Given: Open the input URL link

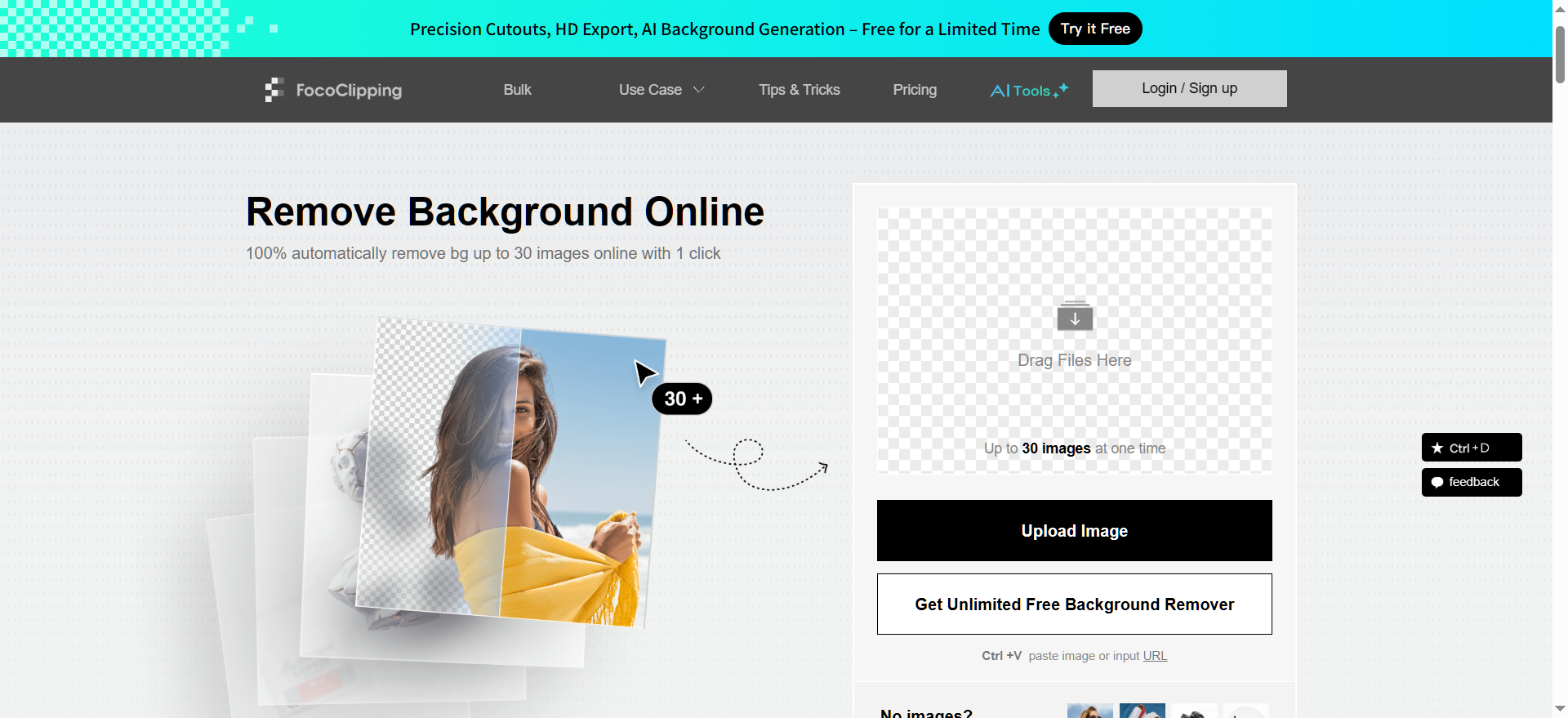Looking at the screenshot, I should [1155, 656].
